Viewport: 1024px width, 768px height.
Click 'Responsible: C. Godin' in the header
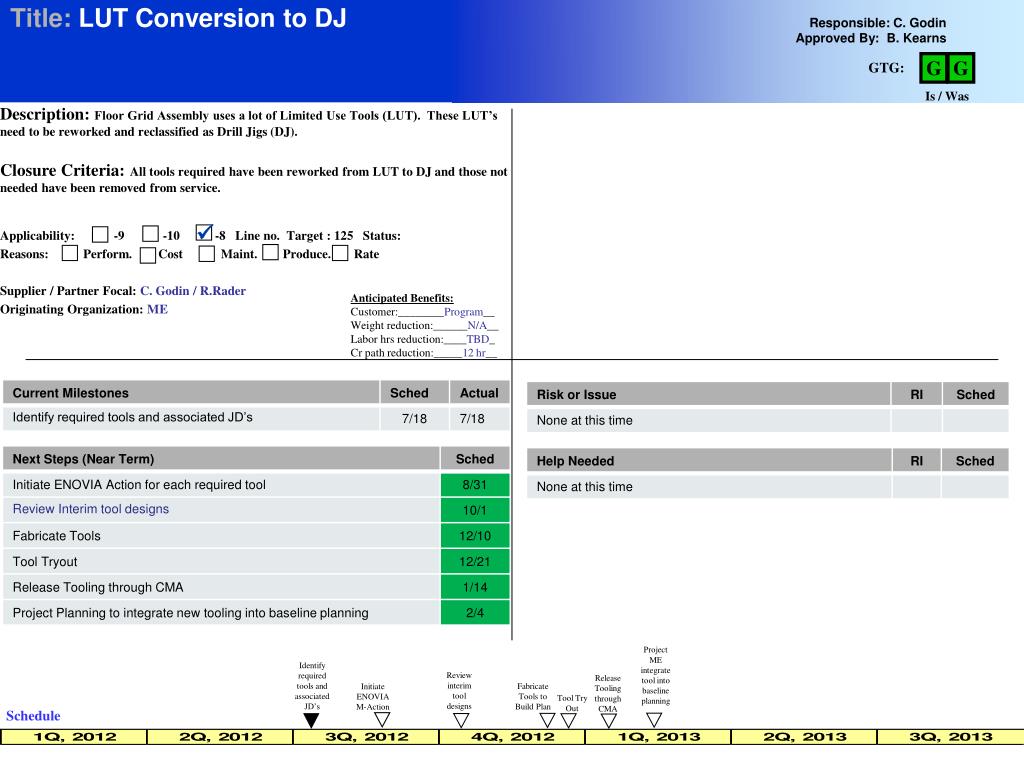coord(877,23)
